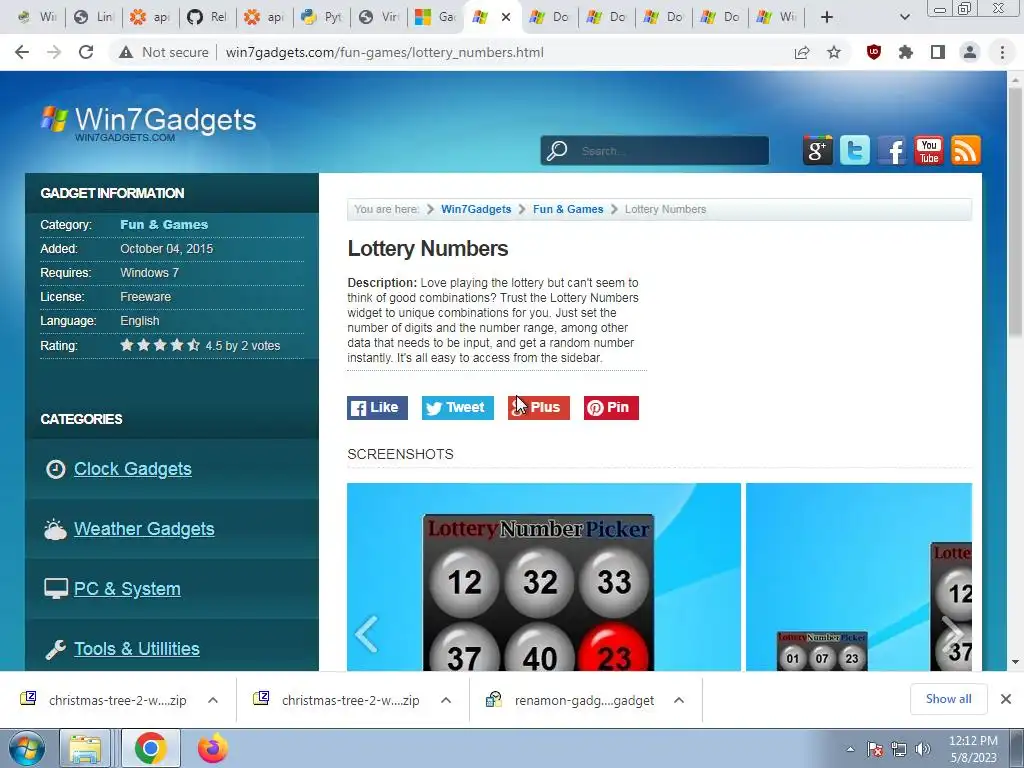
Task: Click Show all downloads
Action: click(949, 699)
